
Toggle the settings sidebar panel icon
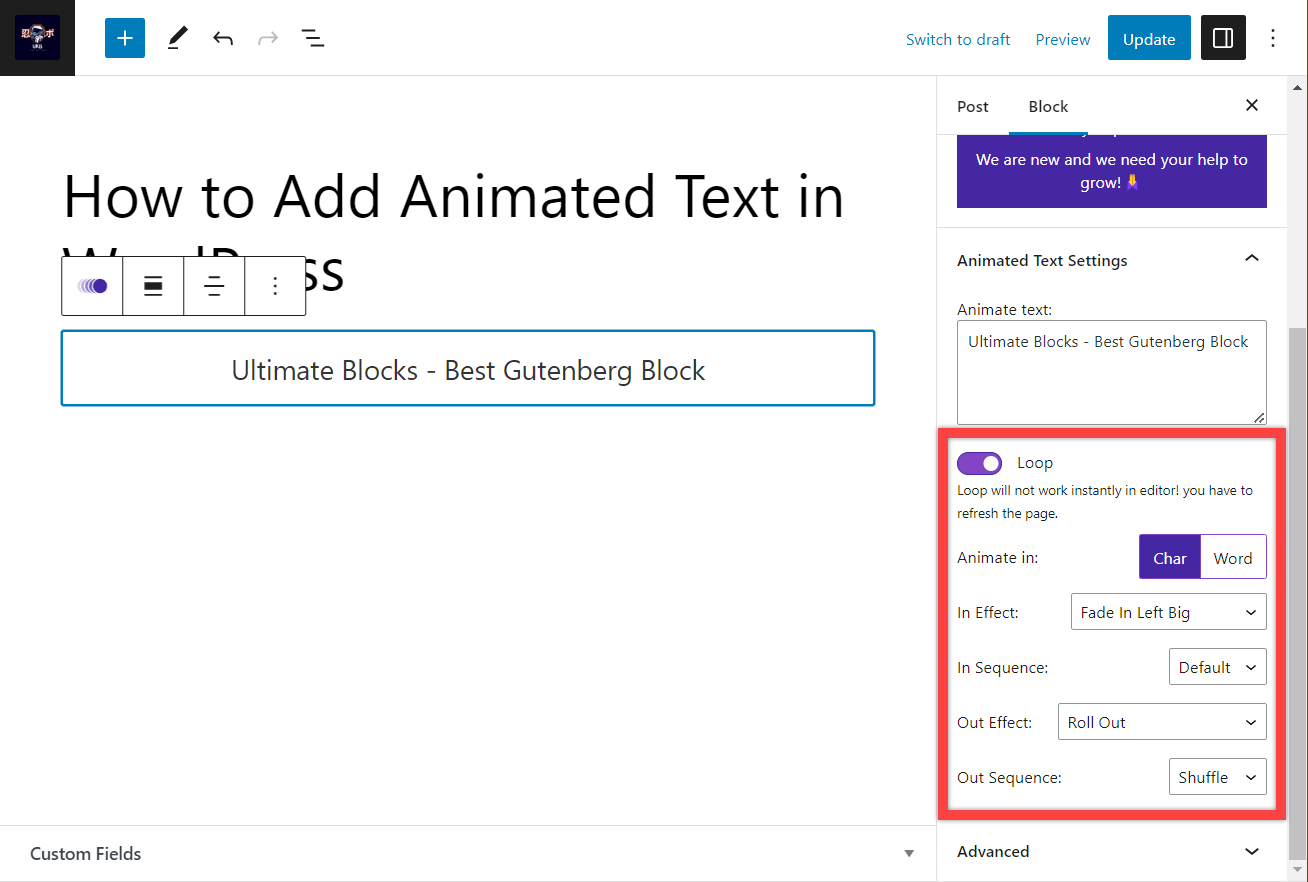[1223, 38]
